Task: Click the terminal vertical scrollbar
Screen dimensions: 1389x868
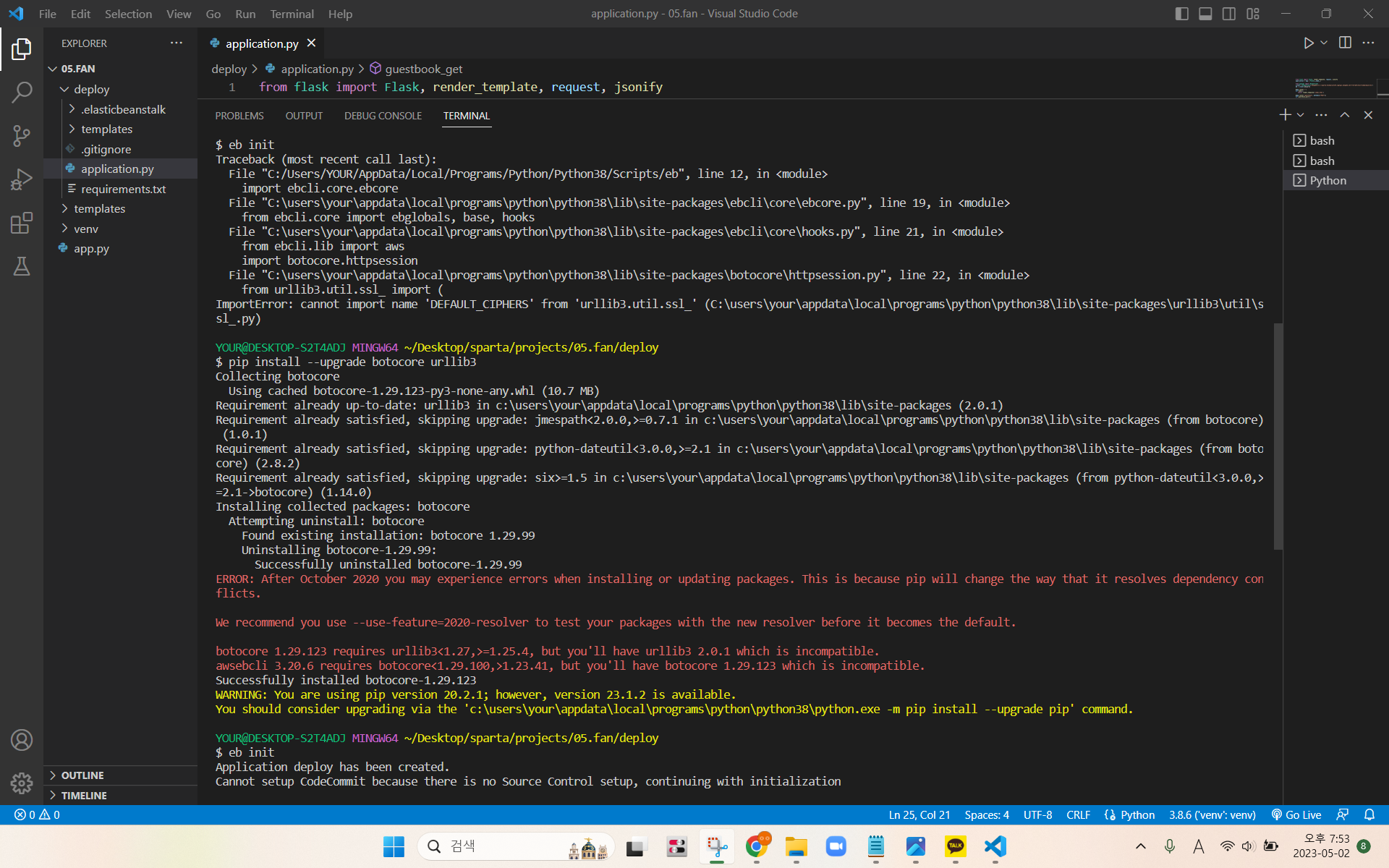Action: 1278,436
